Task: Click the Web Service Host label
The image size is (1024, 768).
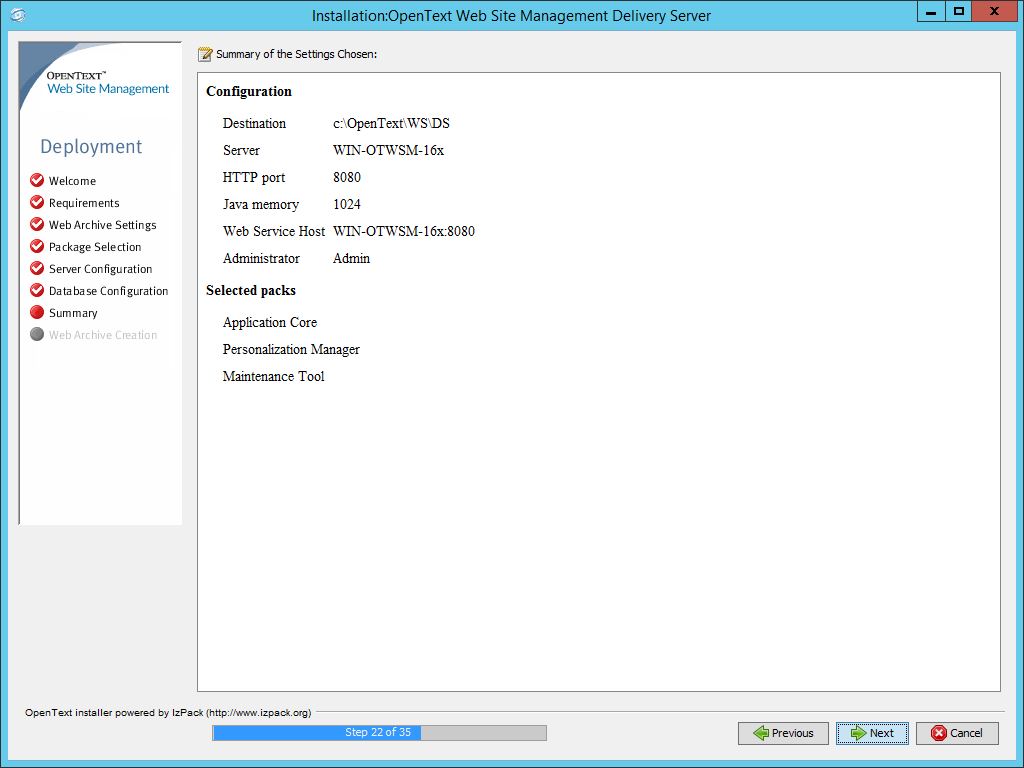Action: 274,231
